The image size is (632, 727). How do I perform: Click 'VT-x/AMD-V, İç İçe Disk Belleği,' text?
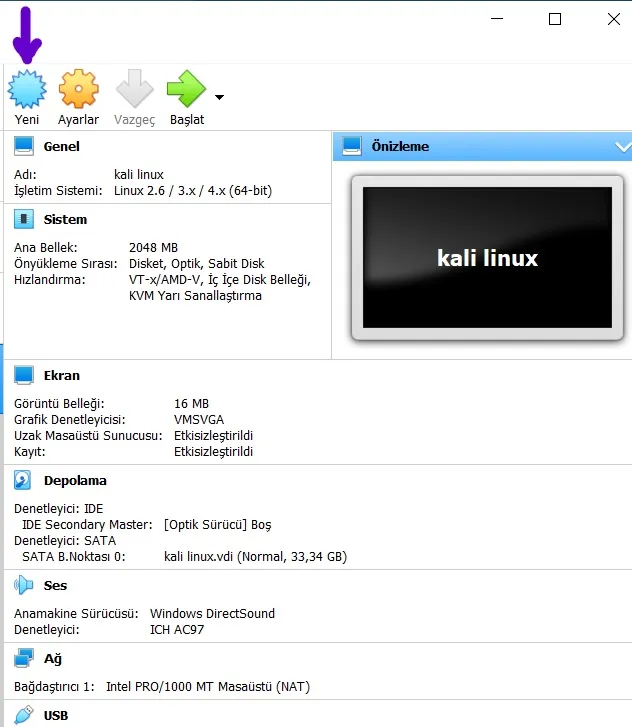tap(220, 280)
